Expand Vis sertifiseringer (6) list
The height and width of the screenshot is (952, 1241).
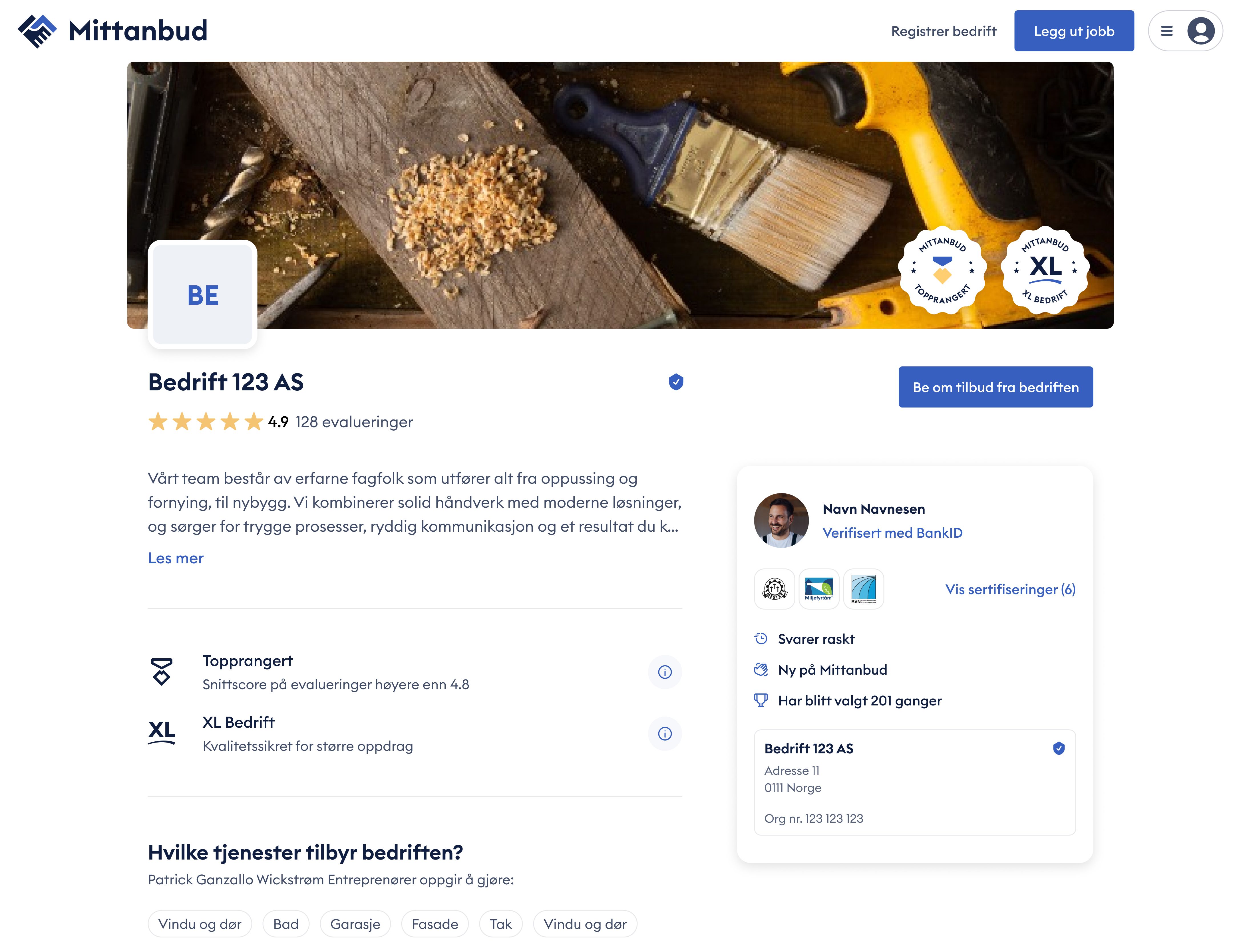coord(1010,589)
